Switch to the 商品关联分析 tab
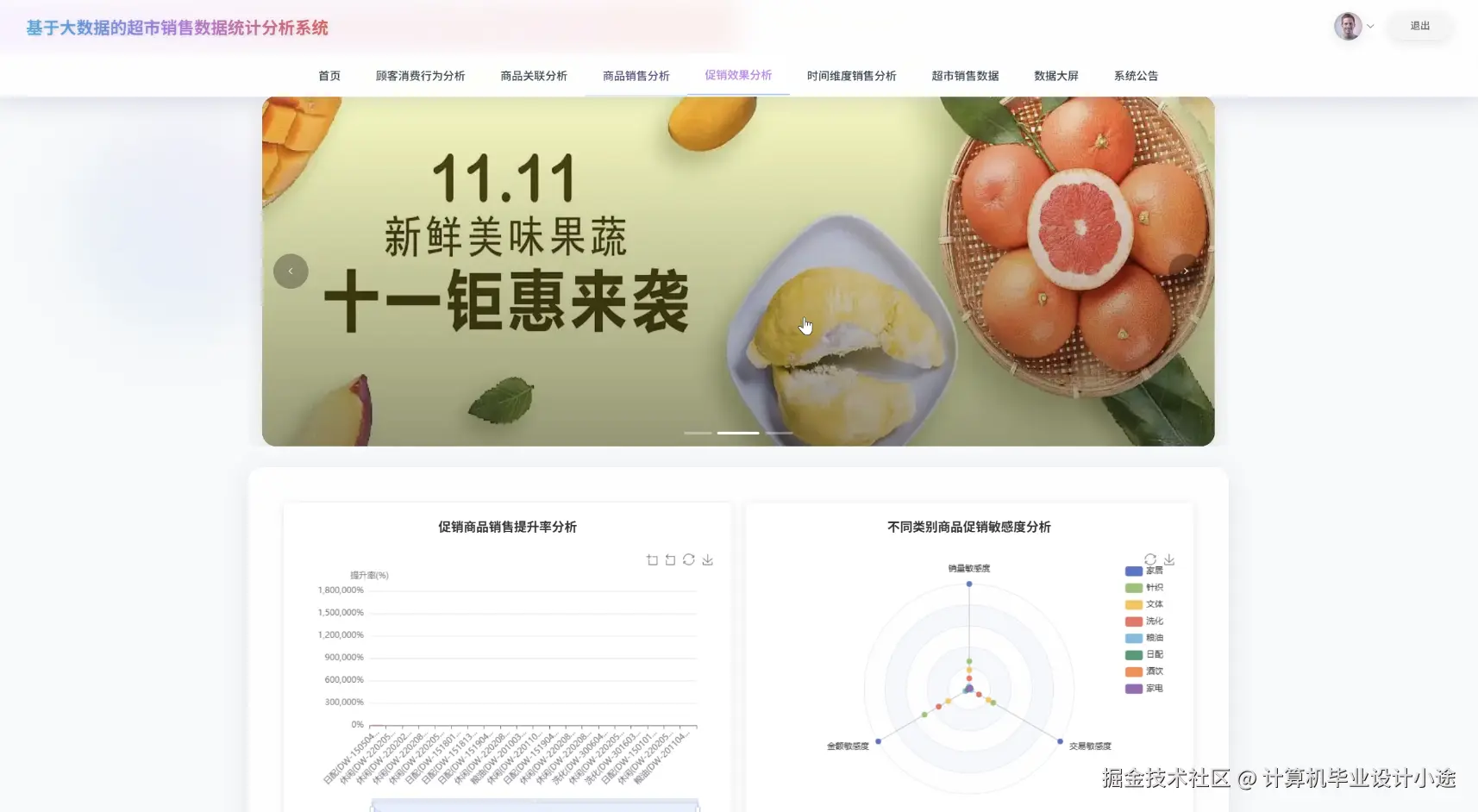 [532, 76]
